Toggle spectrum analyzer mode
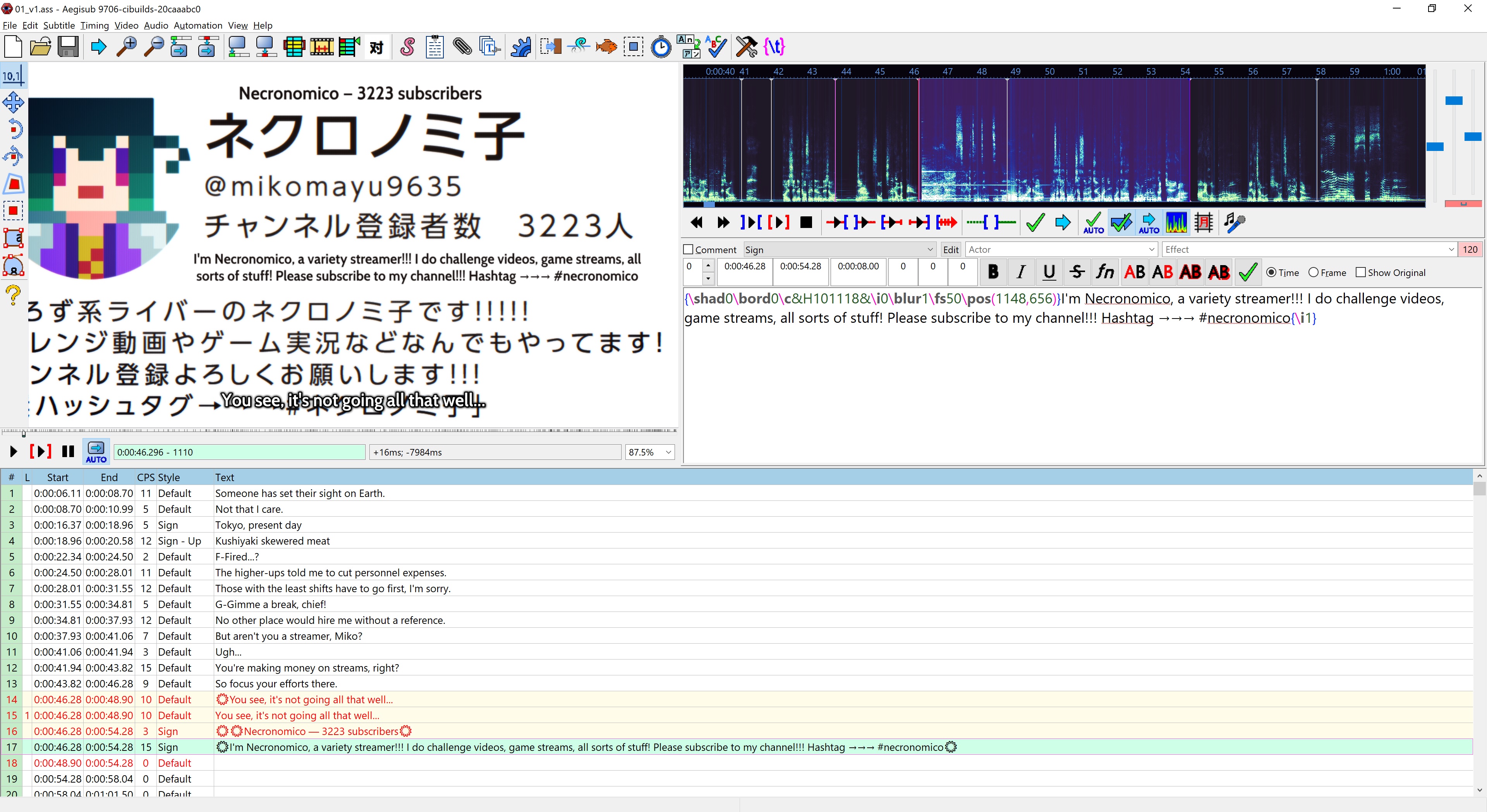The height and width of the screenshot is (812, 1487). (x=1176, y=222)
